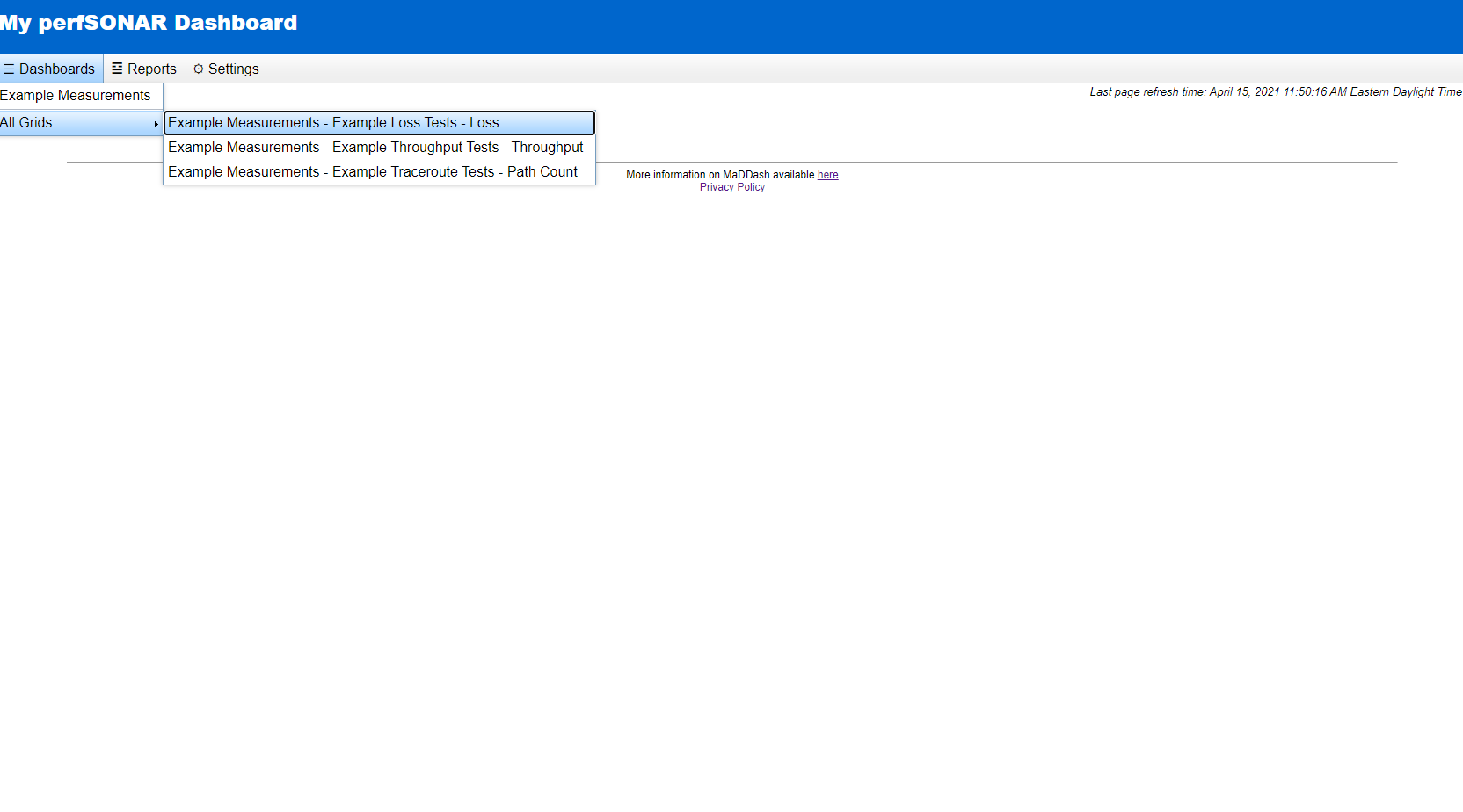Click the Settings gear icon
Screen dimensions: 1463x812
(199, 69)
